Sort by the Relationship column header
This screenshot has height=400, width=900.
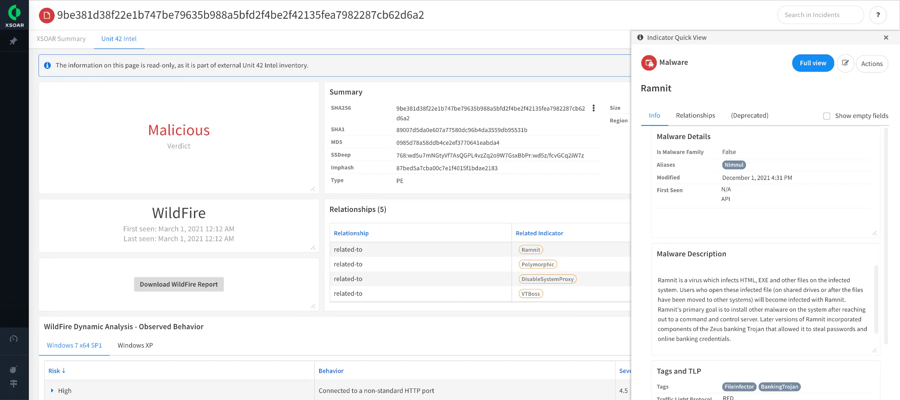click(x=351, y=233)
